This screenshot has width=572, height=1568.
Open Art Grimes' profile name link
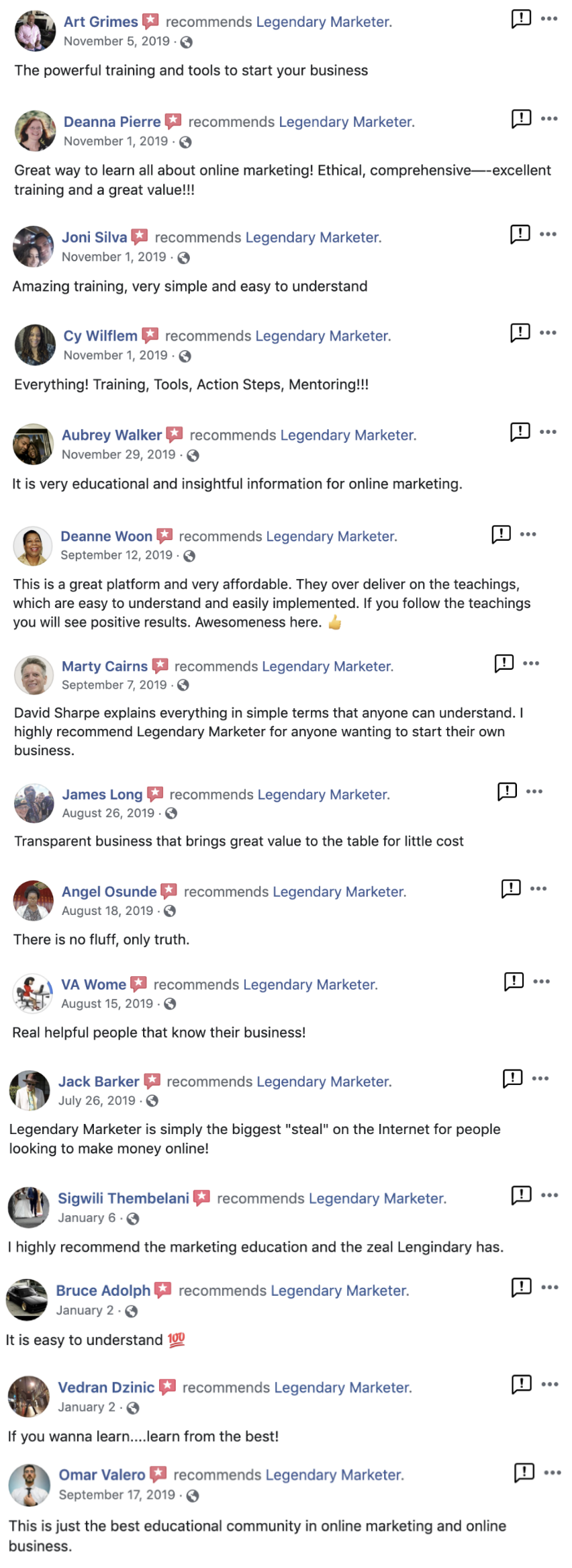101,22
